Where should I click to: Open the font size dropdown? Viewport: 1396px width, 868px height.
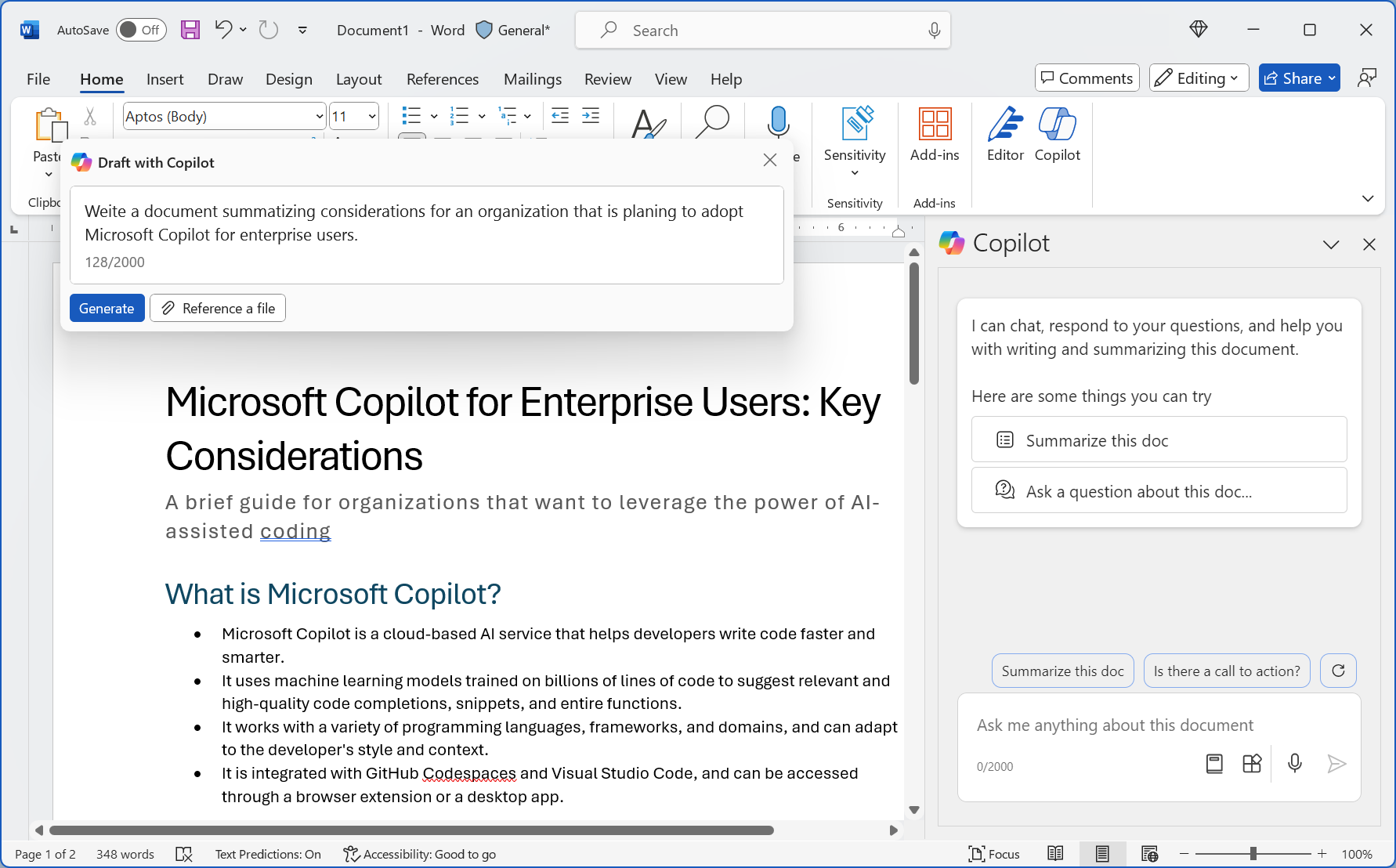coord(372,117)
